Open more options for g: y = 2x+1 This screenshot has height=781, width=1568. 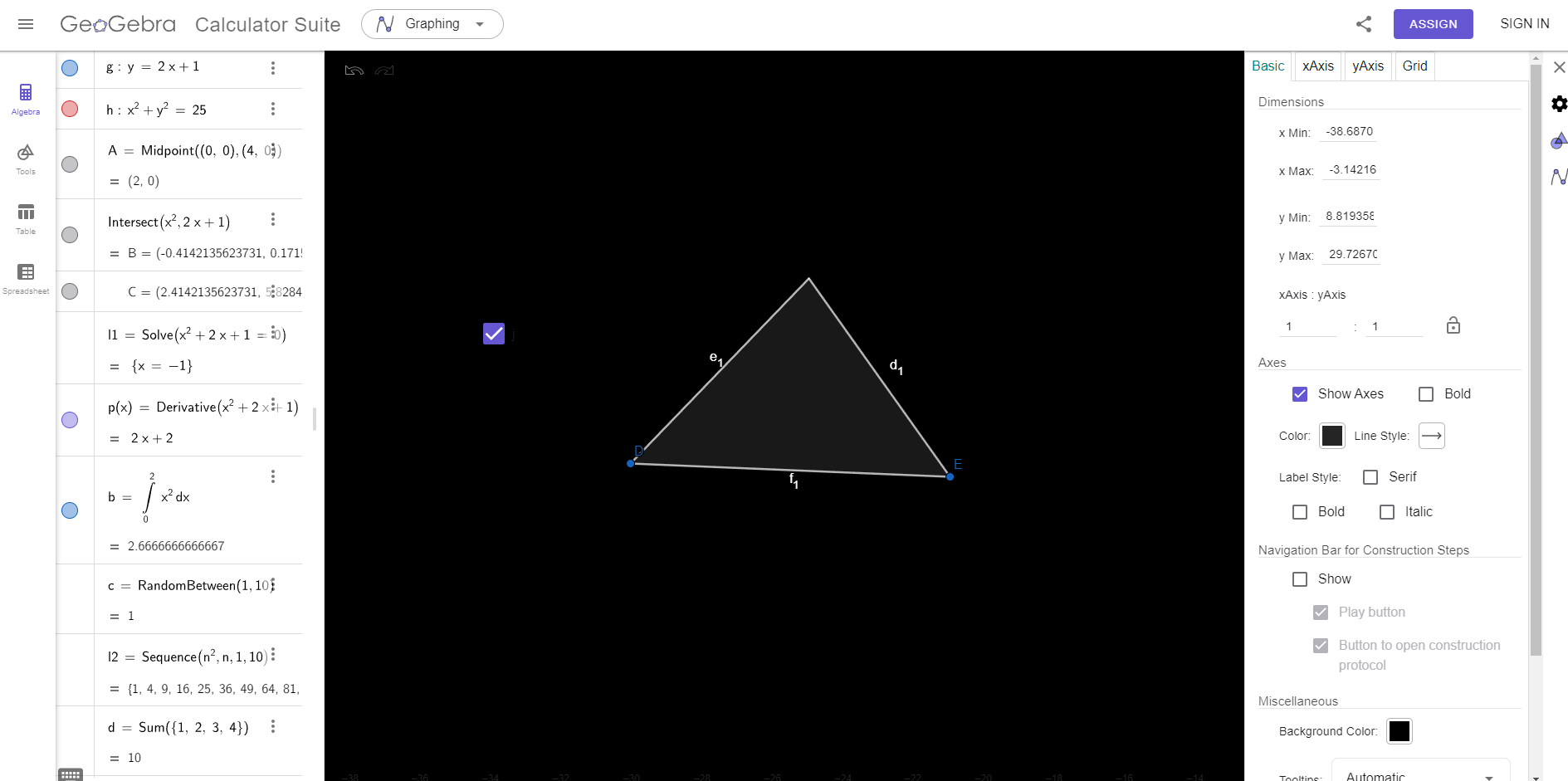pyautogui.click(x=273, y=68)
